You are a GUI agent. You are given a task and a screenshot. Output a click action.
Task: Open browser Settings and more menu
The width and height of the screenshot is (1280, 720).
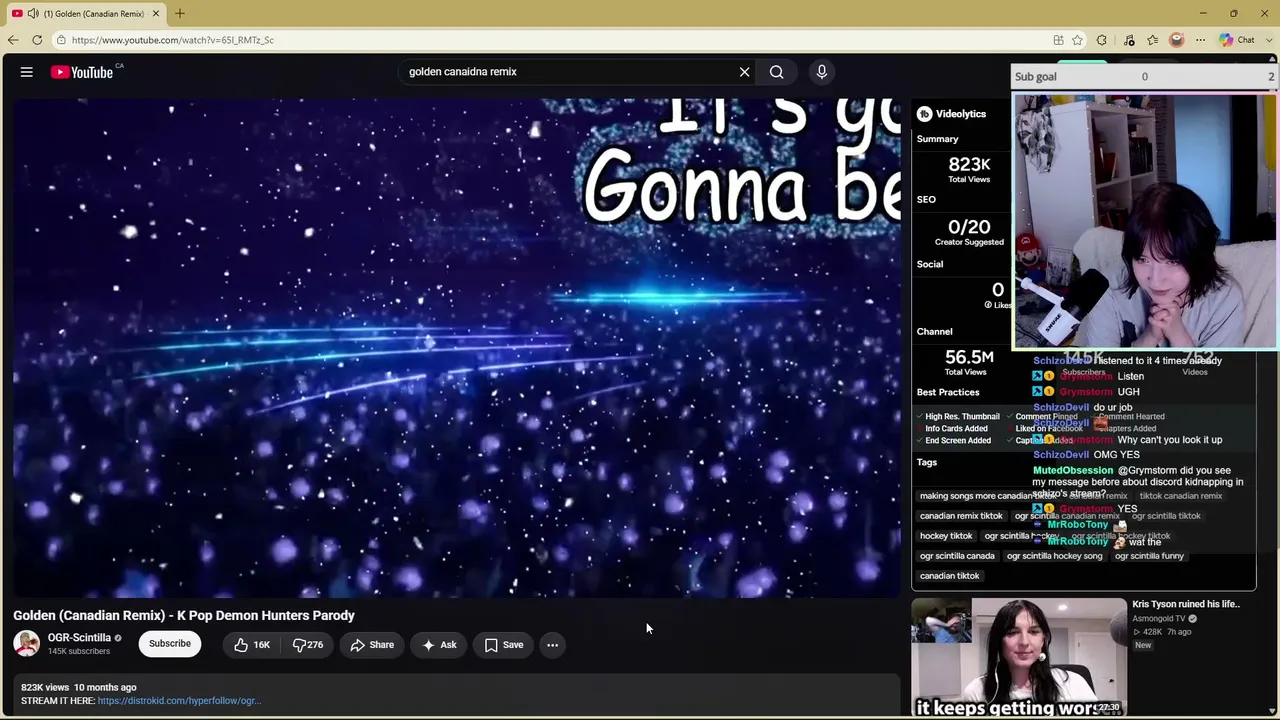pos(1200,40)
